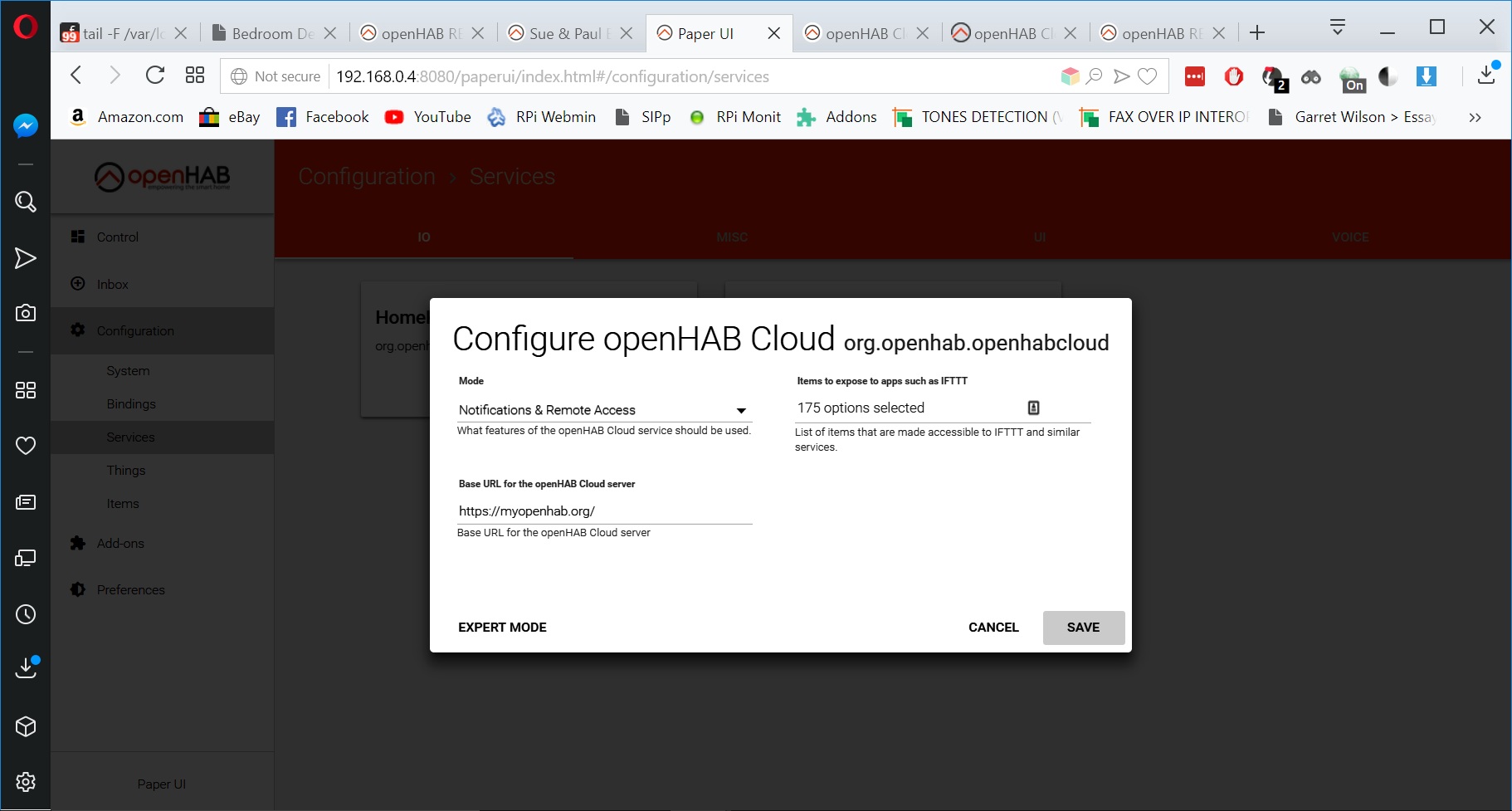This screenshot has height=811, width=1512.
Task: Open the RPi Monit bookmark
Action: click(735, 117)
